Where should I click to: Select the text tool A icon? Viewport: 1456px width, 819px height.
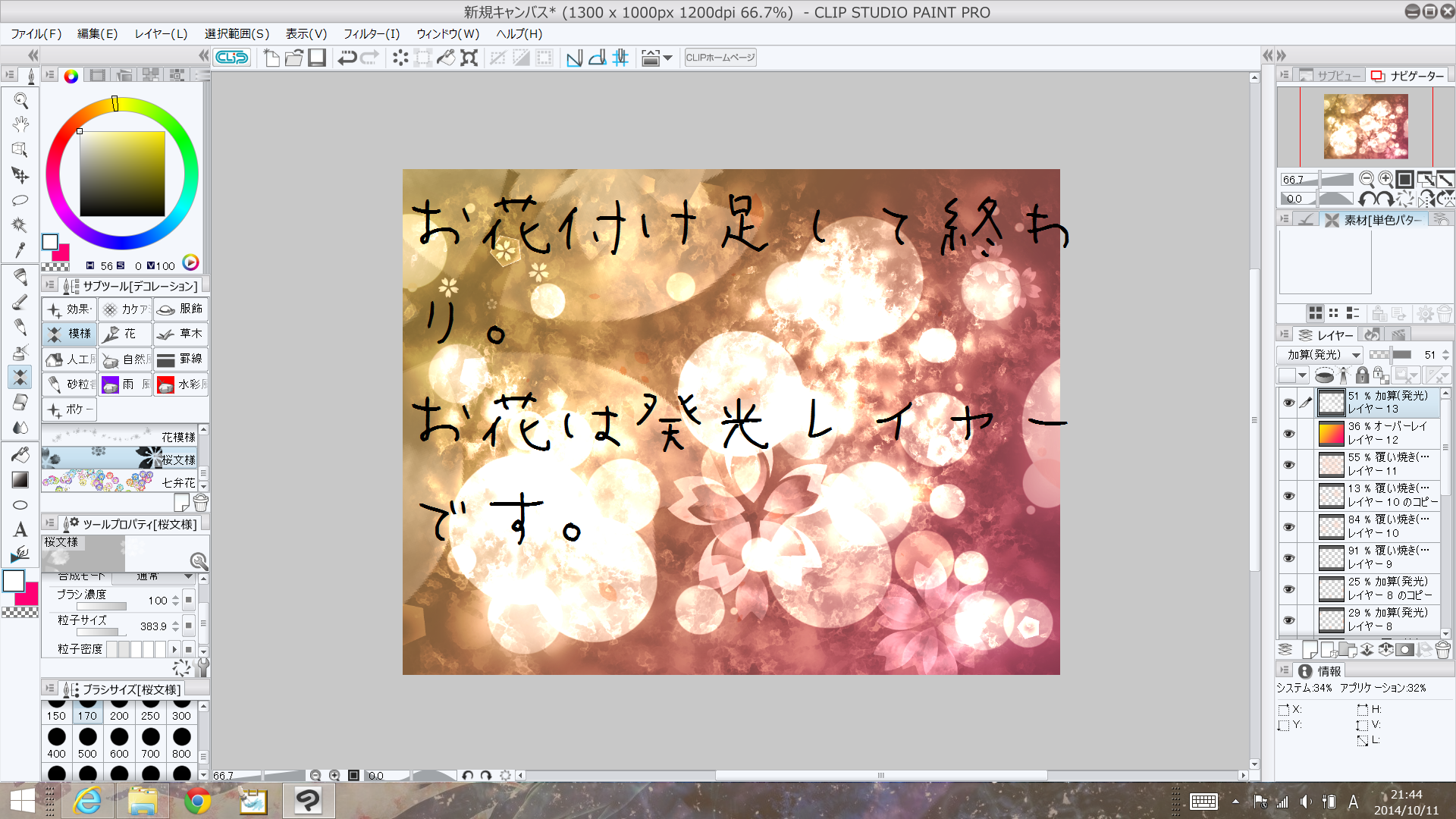click(x=20, y=529)
